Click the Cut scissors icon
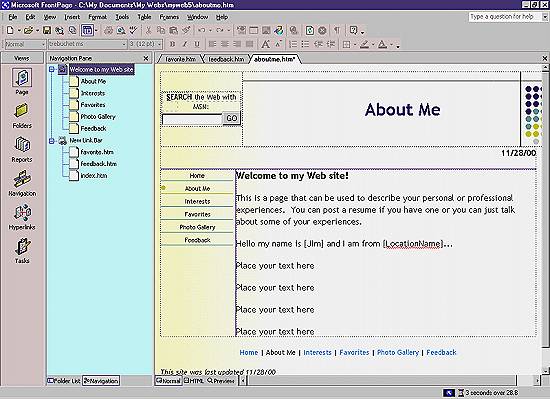Viewport: 550px width, 399px height. 148,31
